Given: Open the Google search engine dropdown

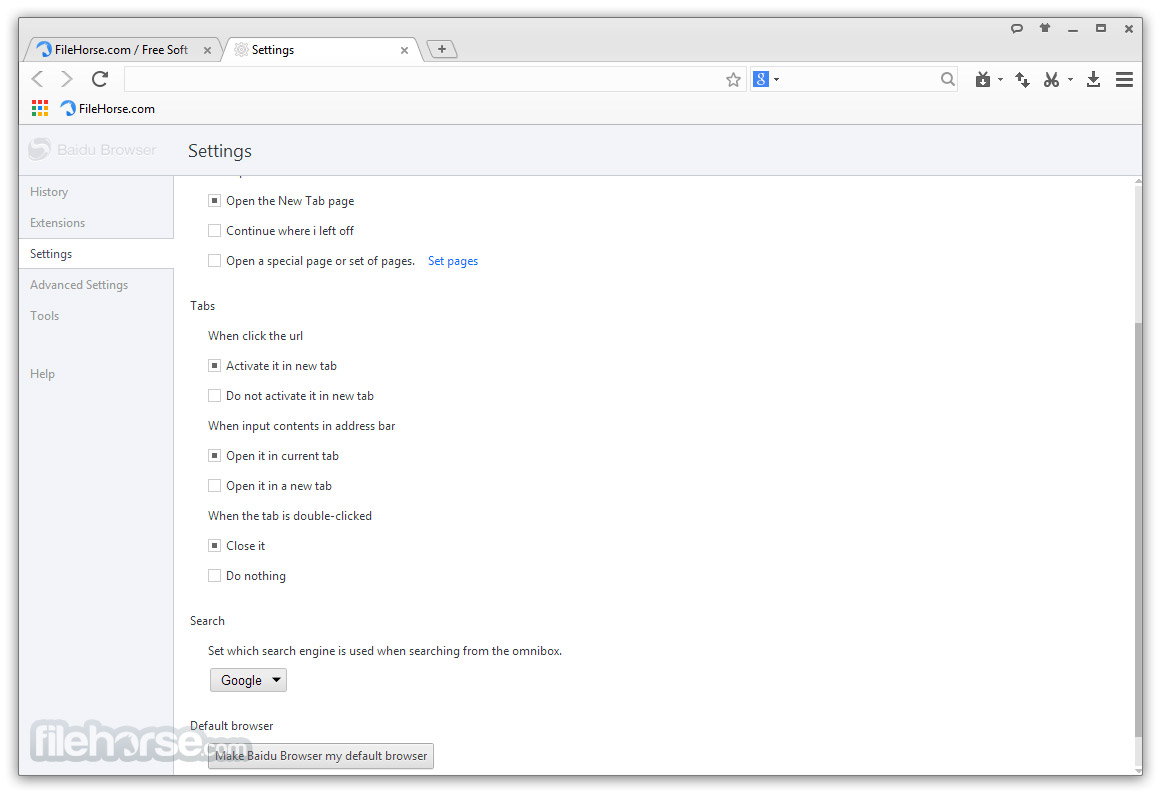Looking at the screenshot, I should pos(248,680).
